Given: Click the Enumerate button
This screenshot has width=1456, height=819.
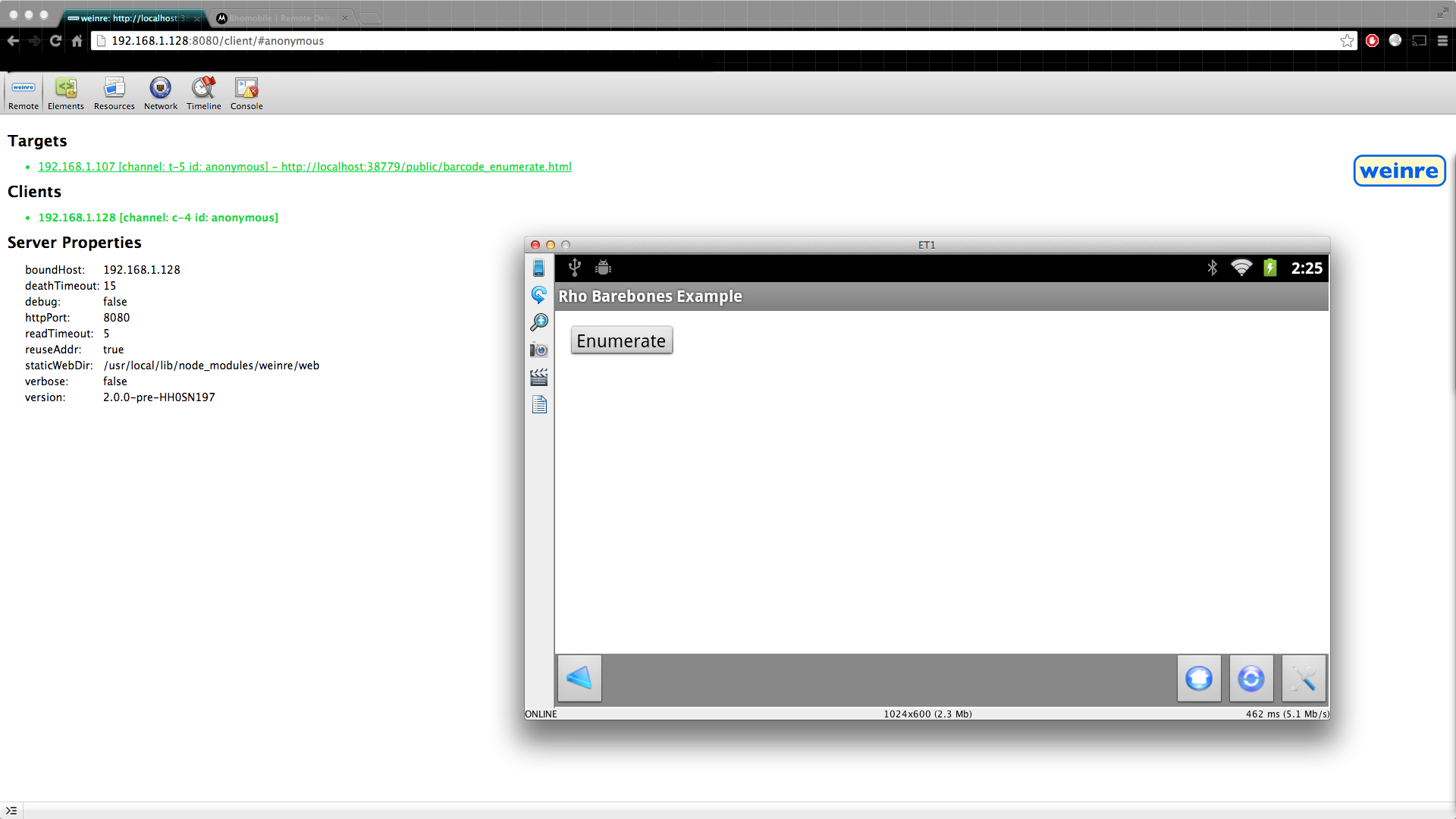Looking at the screenshot, I should [x=621, y=341].
